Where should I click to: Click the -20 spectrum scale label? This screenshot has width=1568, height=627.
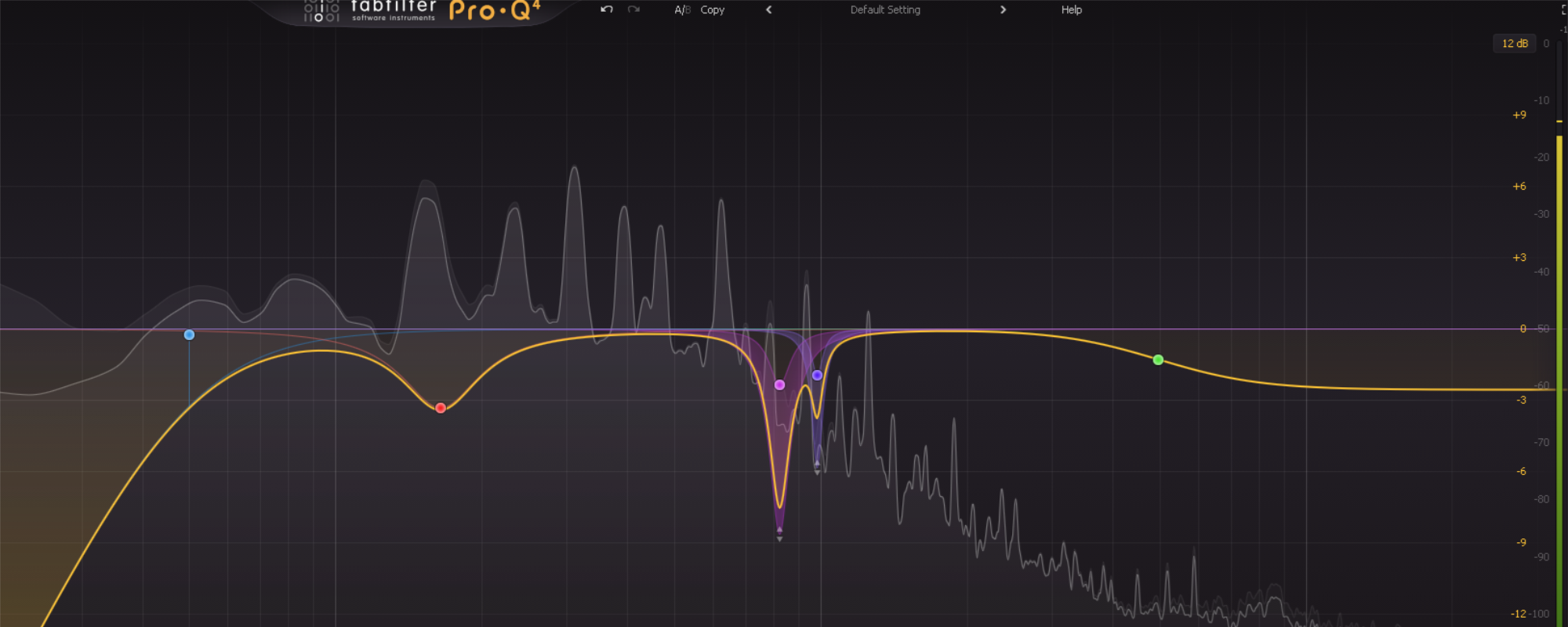click(x=1541, y=157)
